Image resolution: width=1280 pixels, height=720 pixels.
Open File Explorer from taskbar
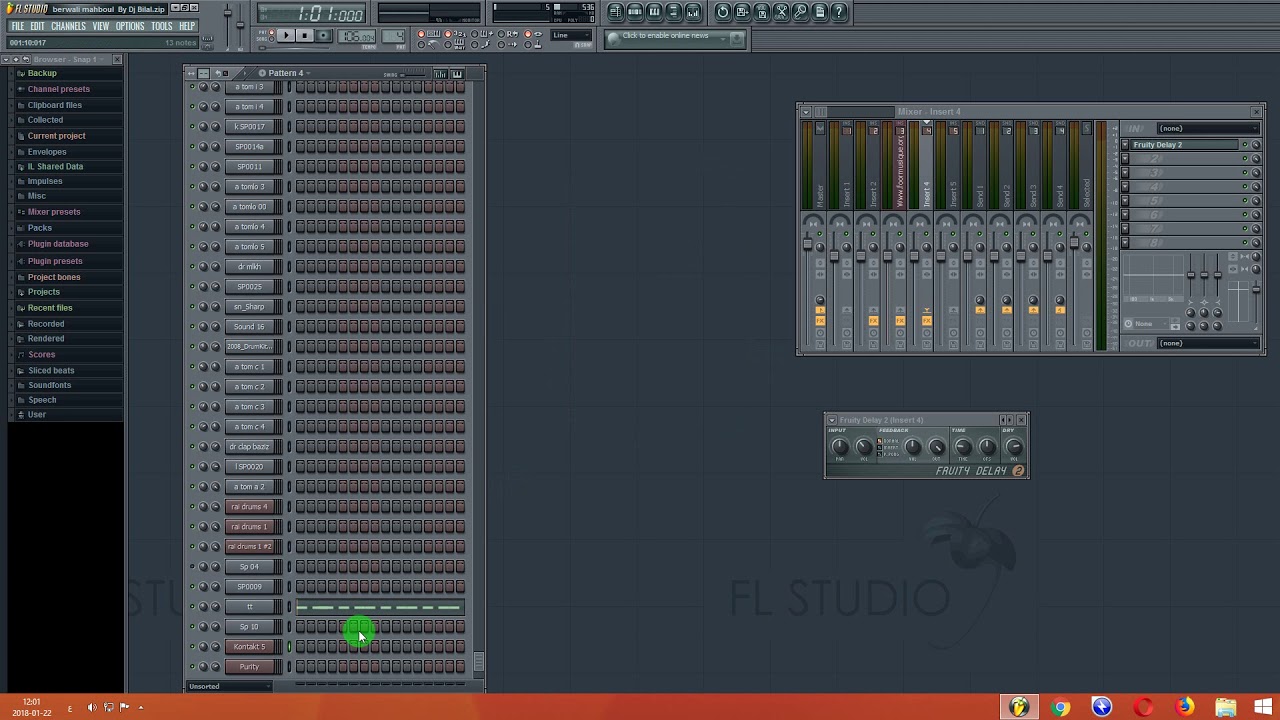(x=1225, y=707)
